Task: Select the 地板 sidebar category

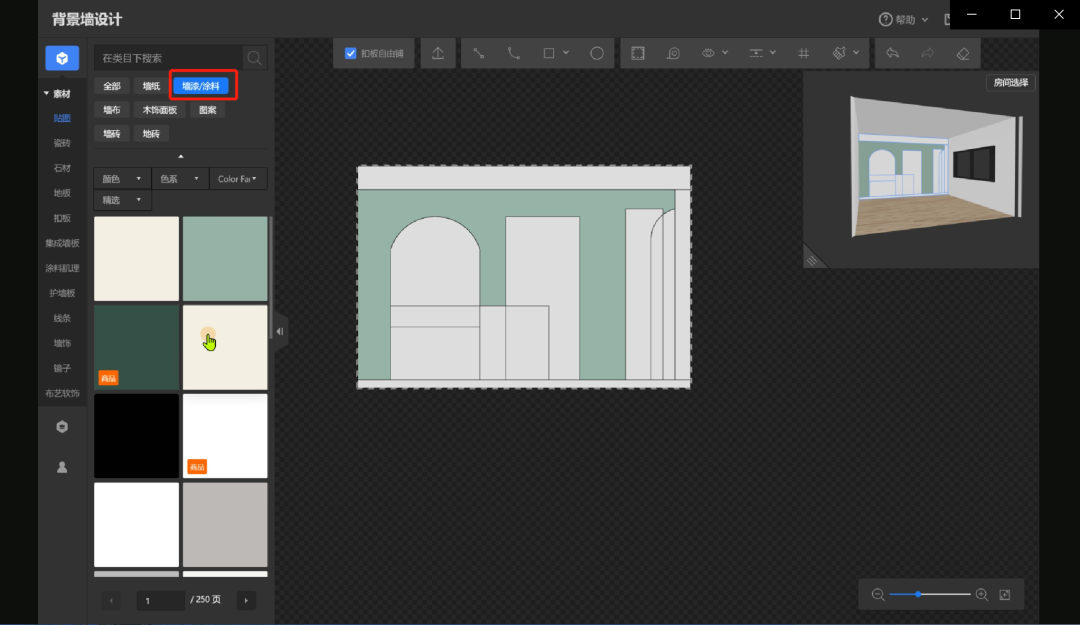Action: point(62,193)
